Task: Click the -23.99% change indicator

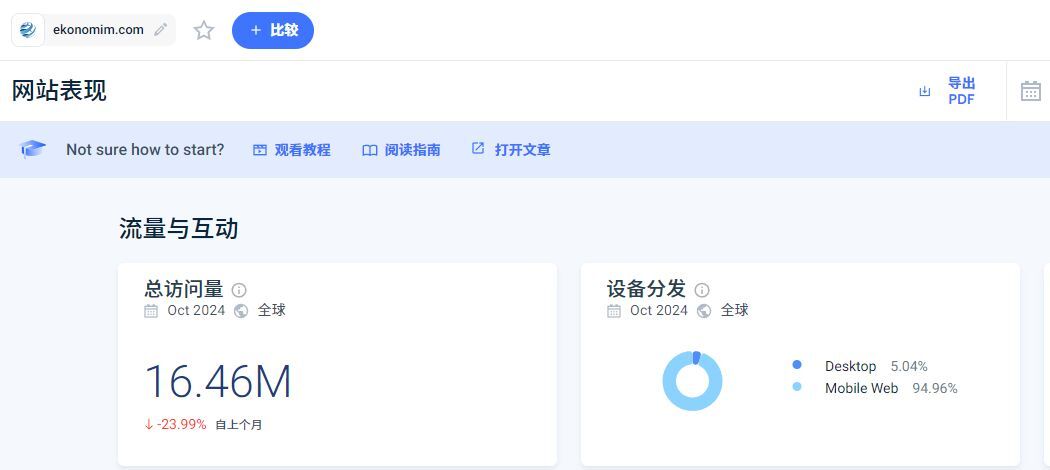Action: tap(181, 424)
